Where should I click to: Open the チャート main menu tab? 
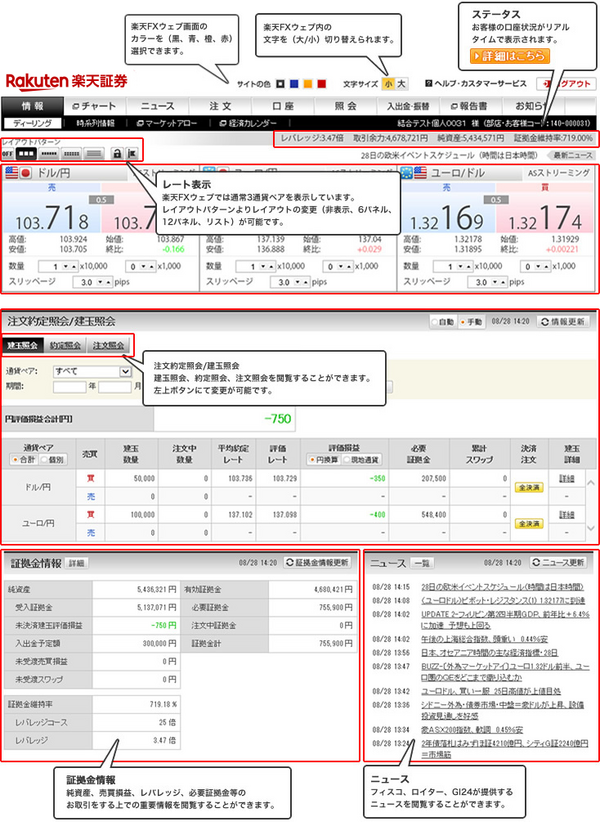point(94,106)
